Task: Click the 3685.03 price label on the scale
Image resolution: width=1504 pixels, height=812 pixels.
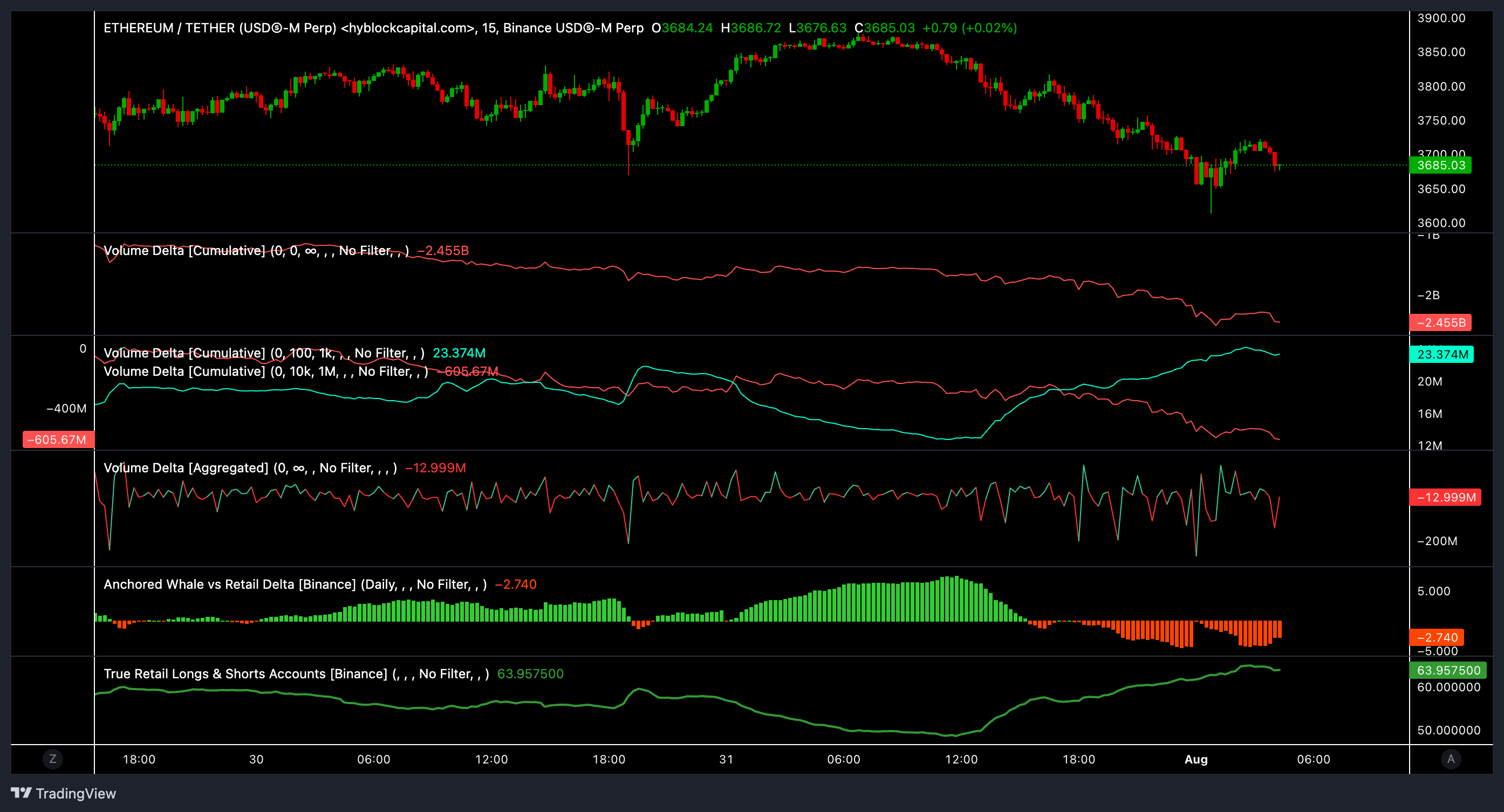Action: coord(1440,165)
